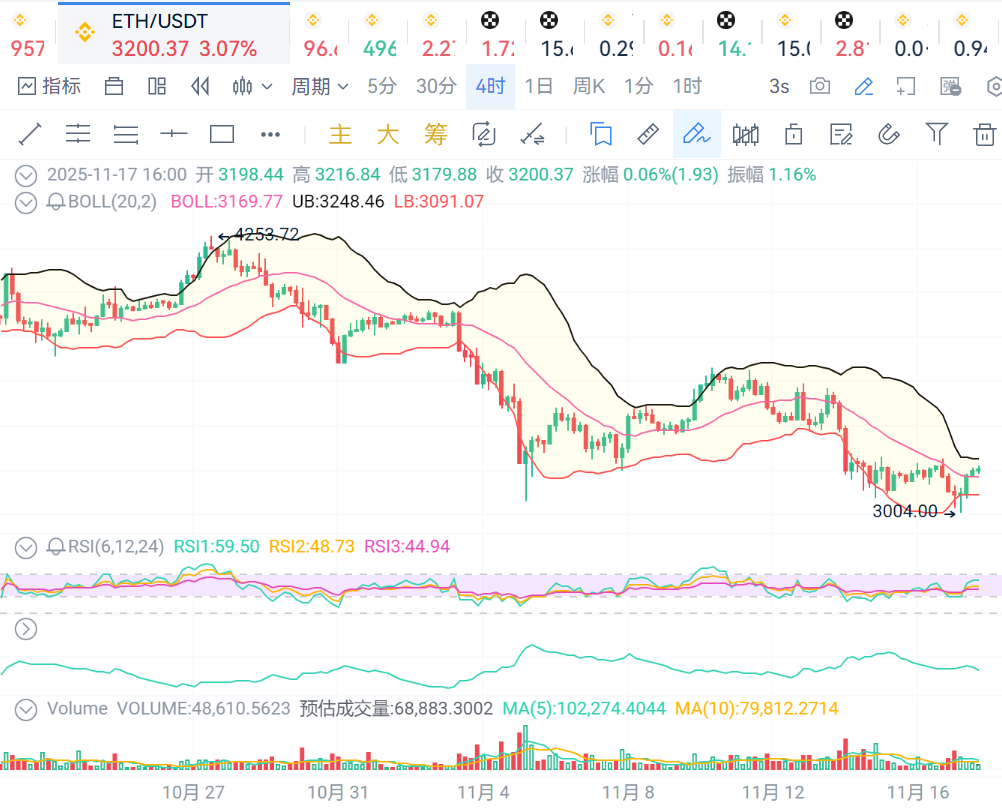Select the rectangle drawing tool
Screen dimensions: 1002x811
coord(222,134)
